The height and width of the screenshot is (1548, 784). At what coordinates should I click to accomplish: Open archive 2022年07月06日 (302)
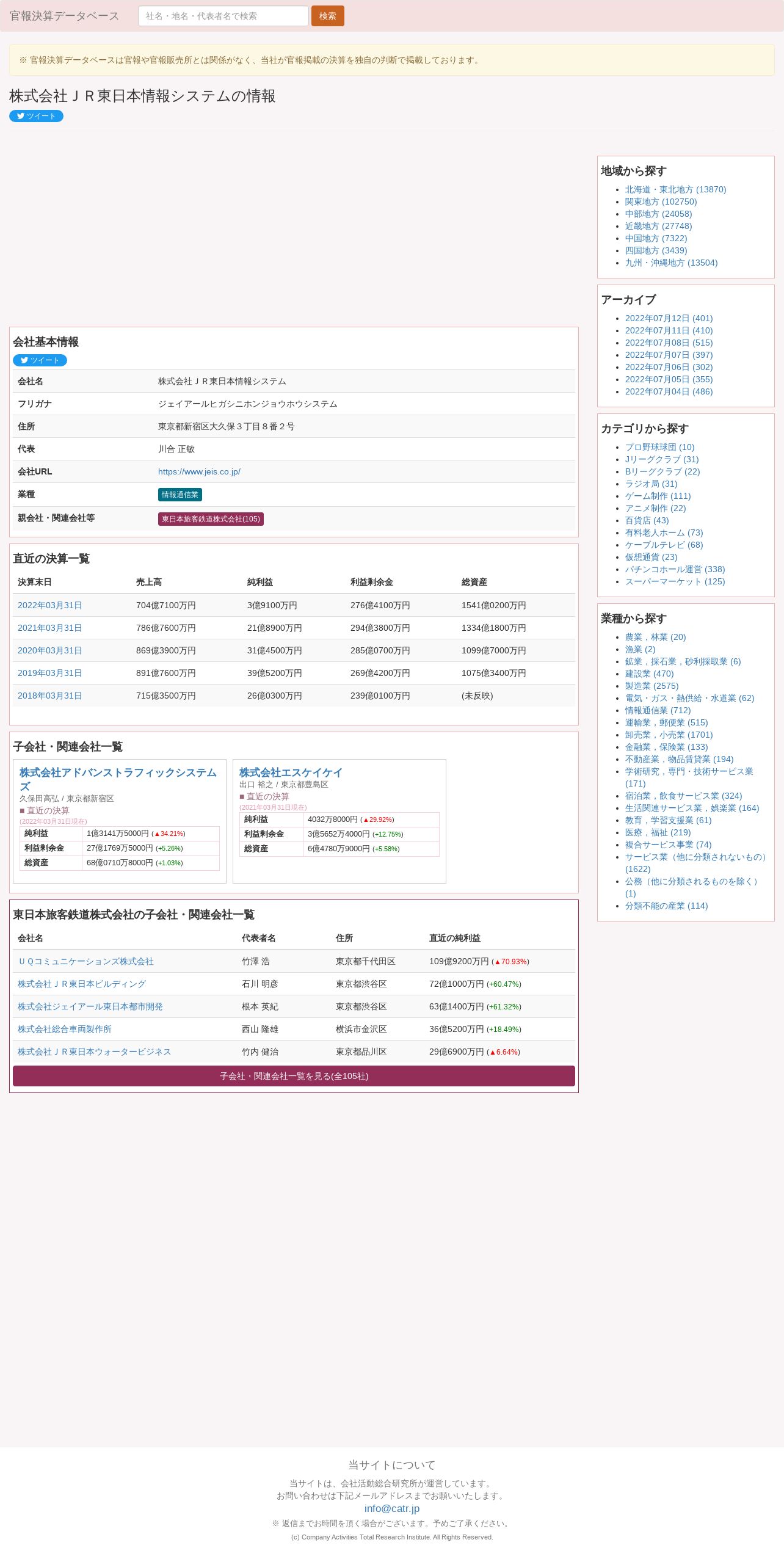click(x=669, y=367)
